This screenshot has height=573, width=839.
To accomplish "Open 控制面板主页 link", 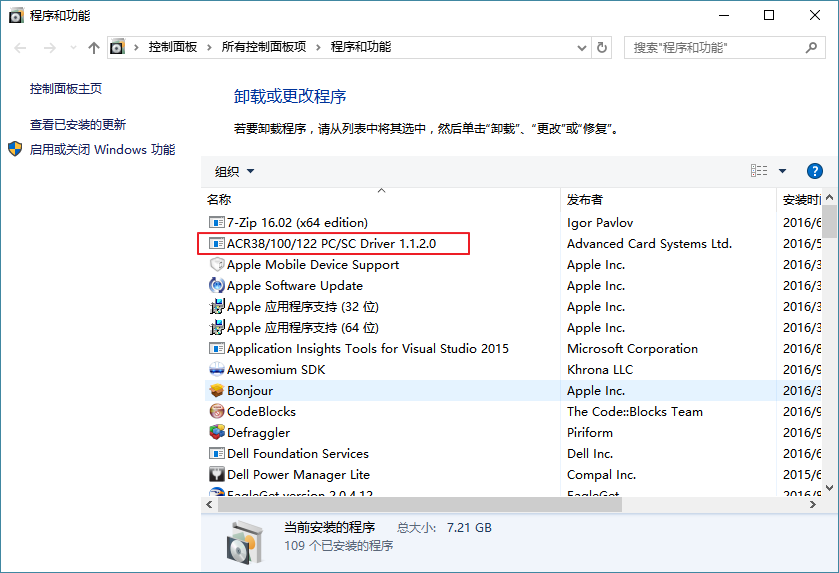I will [x=66, y=89].
